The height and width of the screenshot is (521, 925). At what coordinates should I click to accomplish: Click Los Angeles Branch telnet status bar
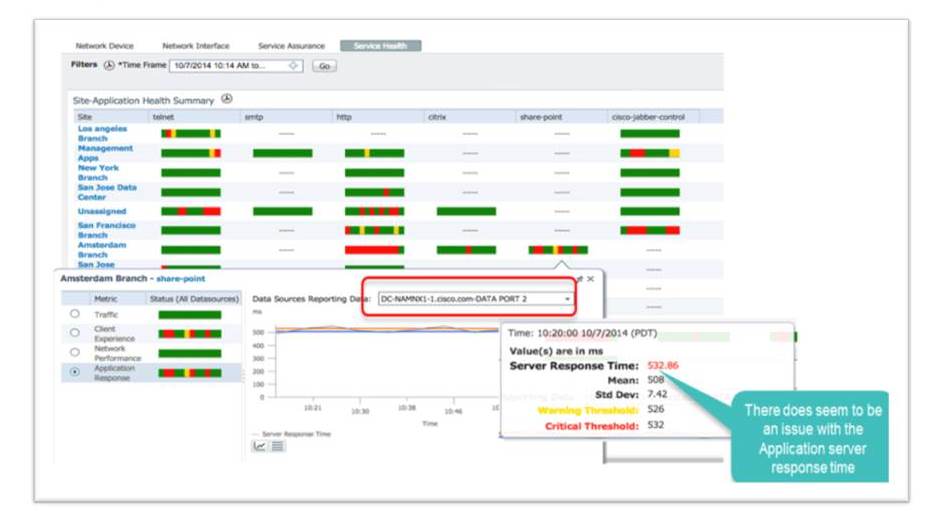190,133
